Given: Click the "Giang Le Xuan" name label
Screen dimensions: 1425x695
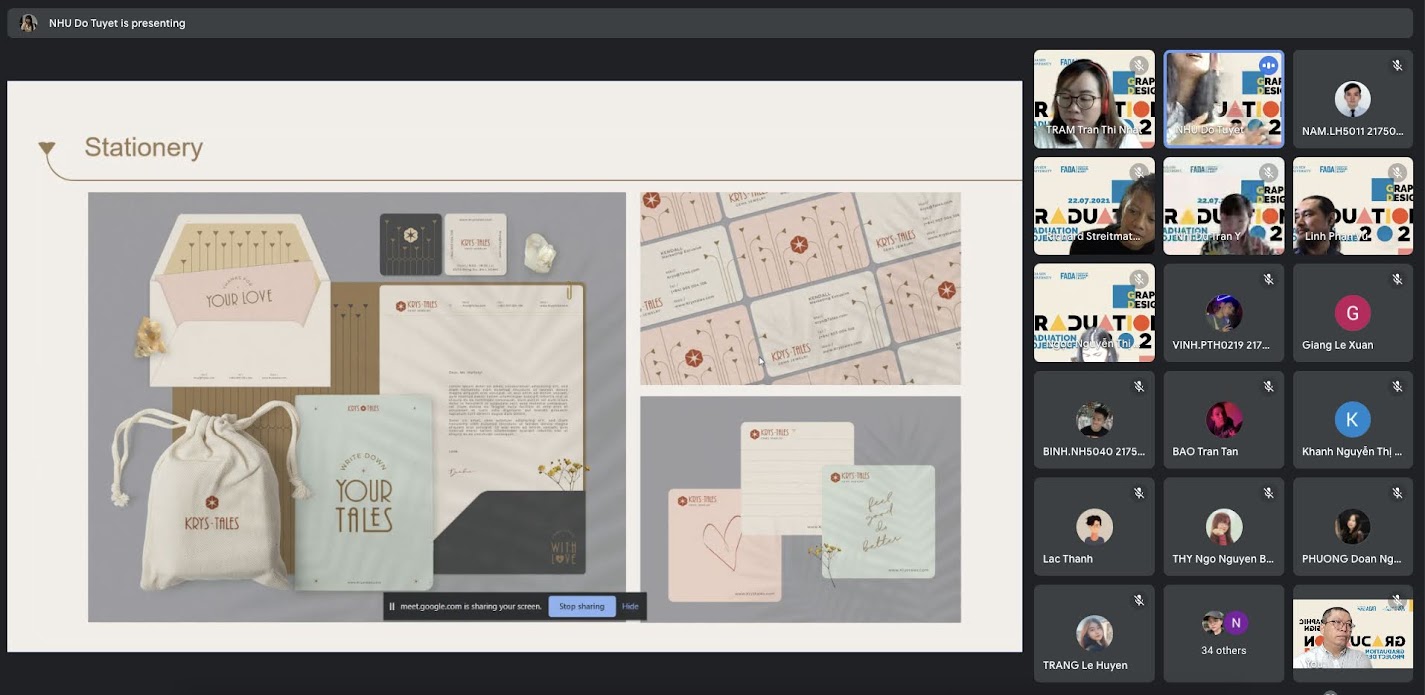Looking at the screenshot, I should tap(1337, 345).
